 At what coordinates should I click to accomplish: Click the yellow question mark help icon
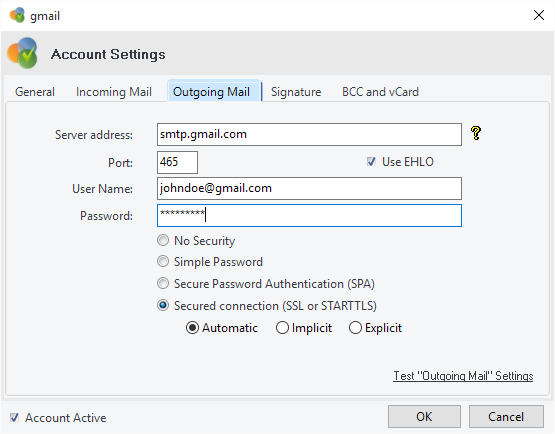point(476,133)
